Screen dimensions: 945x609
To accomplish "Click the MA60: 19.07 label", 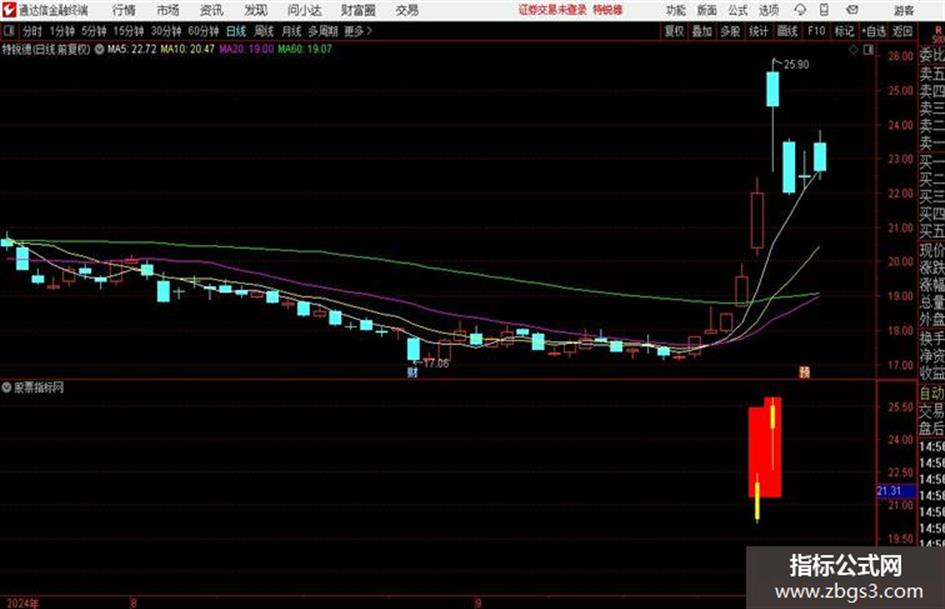I will (x=304, y=49).
